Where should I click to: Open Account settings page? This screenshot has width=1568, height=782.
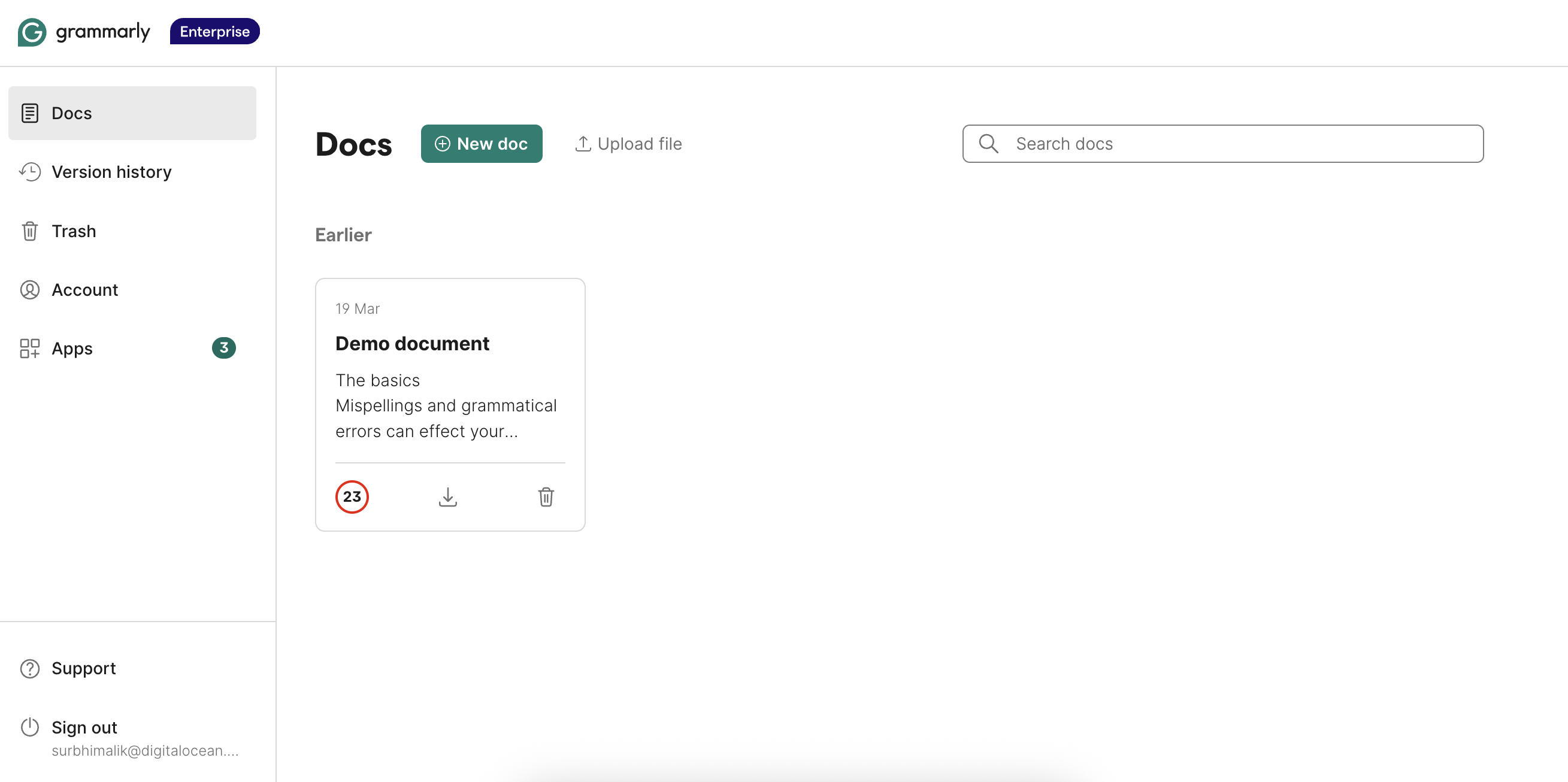click(x=84, y=290)
